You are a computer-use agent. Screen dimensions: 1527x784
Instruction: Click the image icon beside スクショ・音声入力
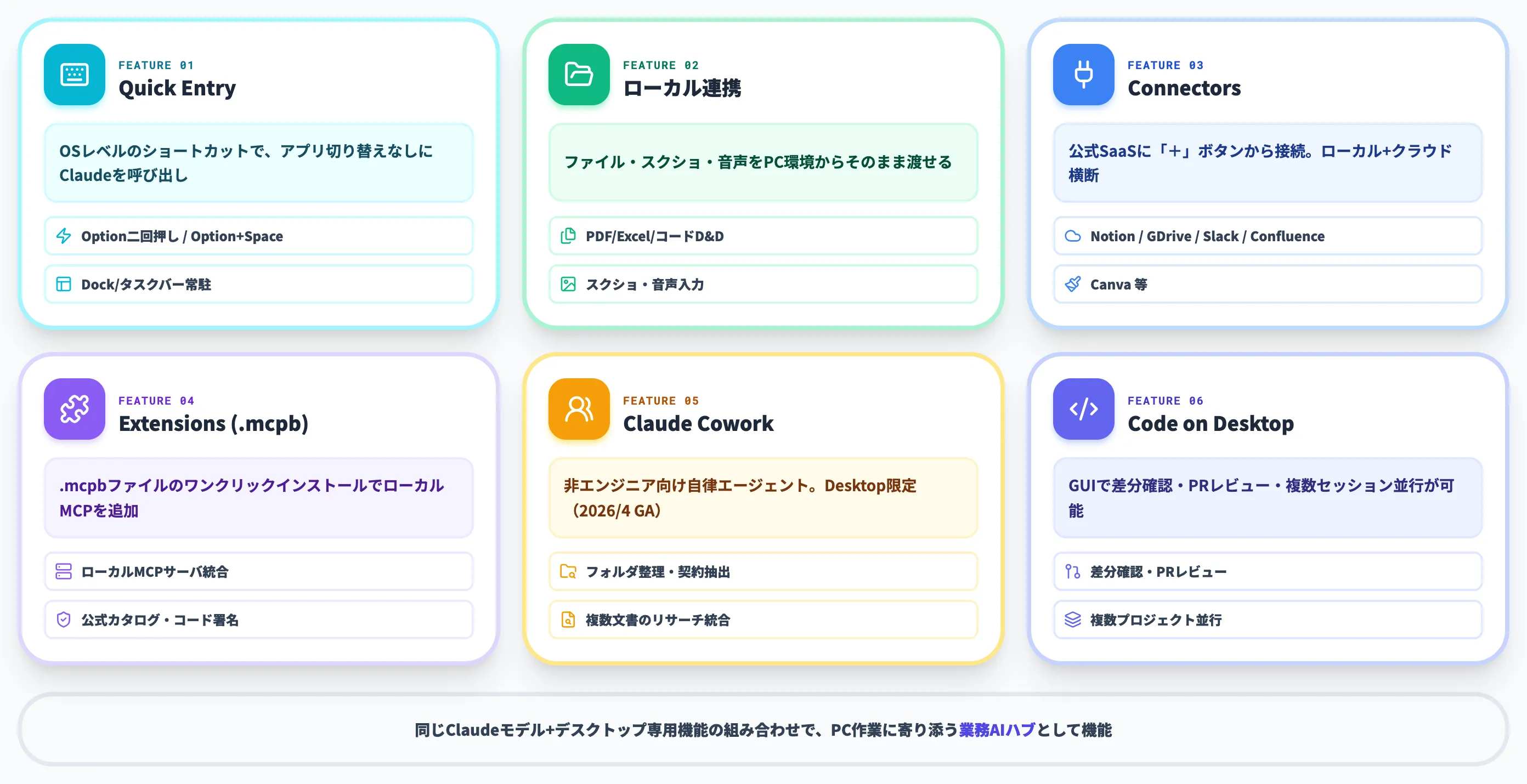point(568,285)
